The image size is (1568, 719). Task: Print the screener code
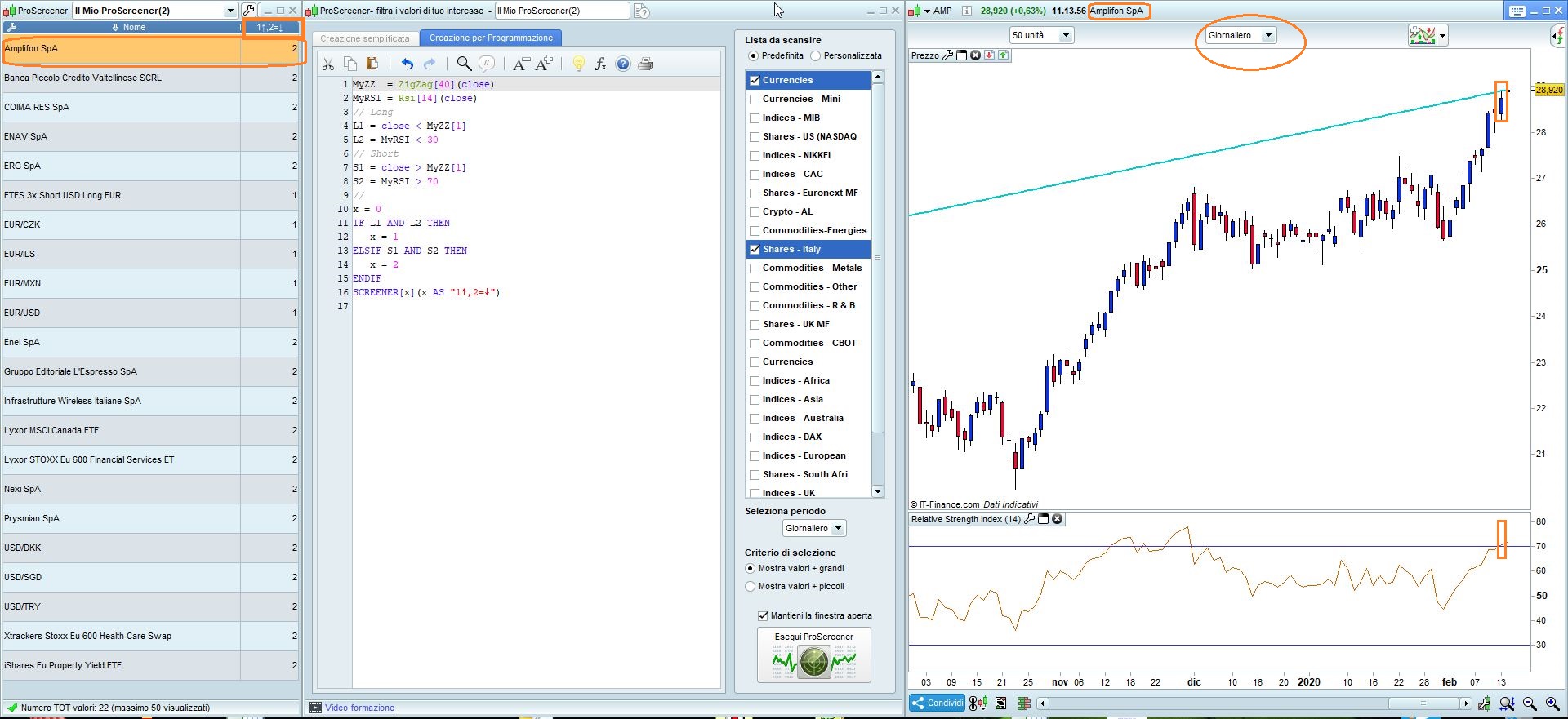click(645, 64)
